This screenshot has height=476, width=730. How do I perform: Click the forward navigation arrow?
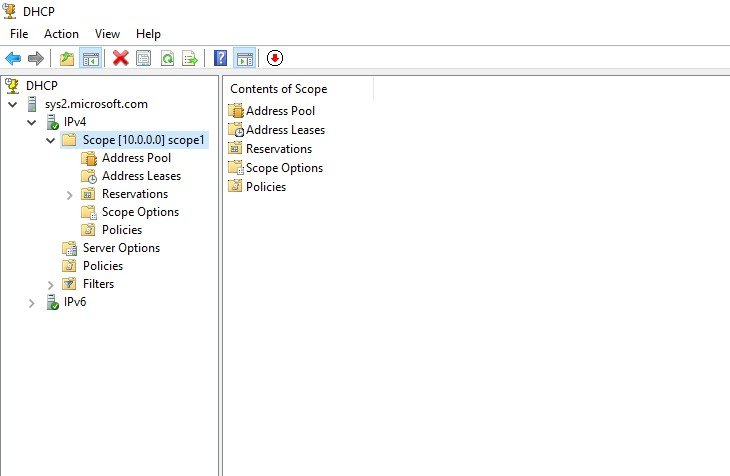pos(36,58)
